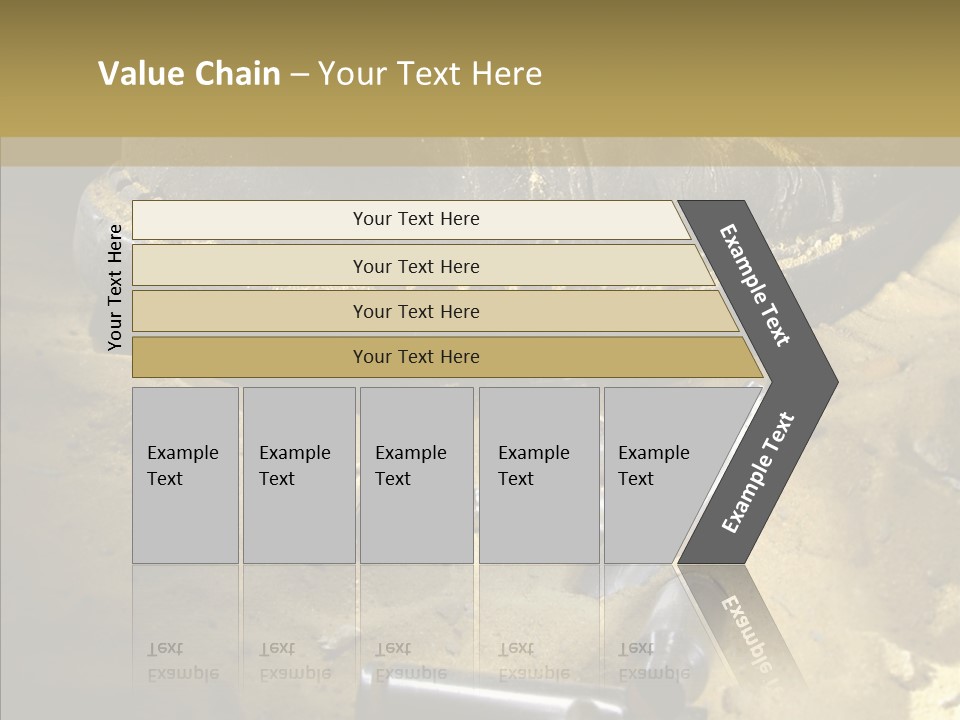Click the lower arrow Example Text segment
The image size is (960, 720).
pyautogui.click(x=758, y=472)
